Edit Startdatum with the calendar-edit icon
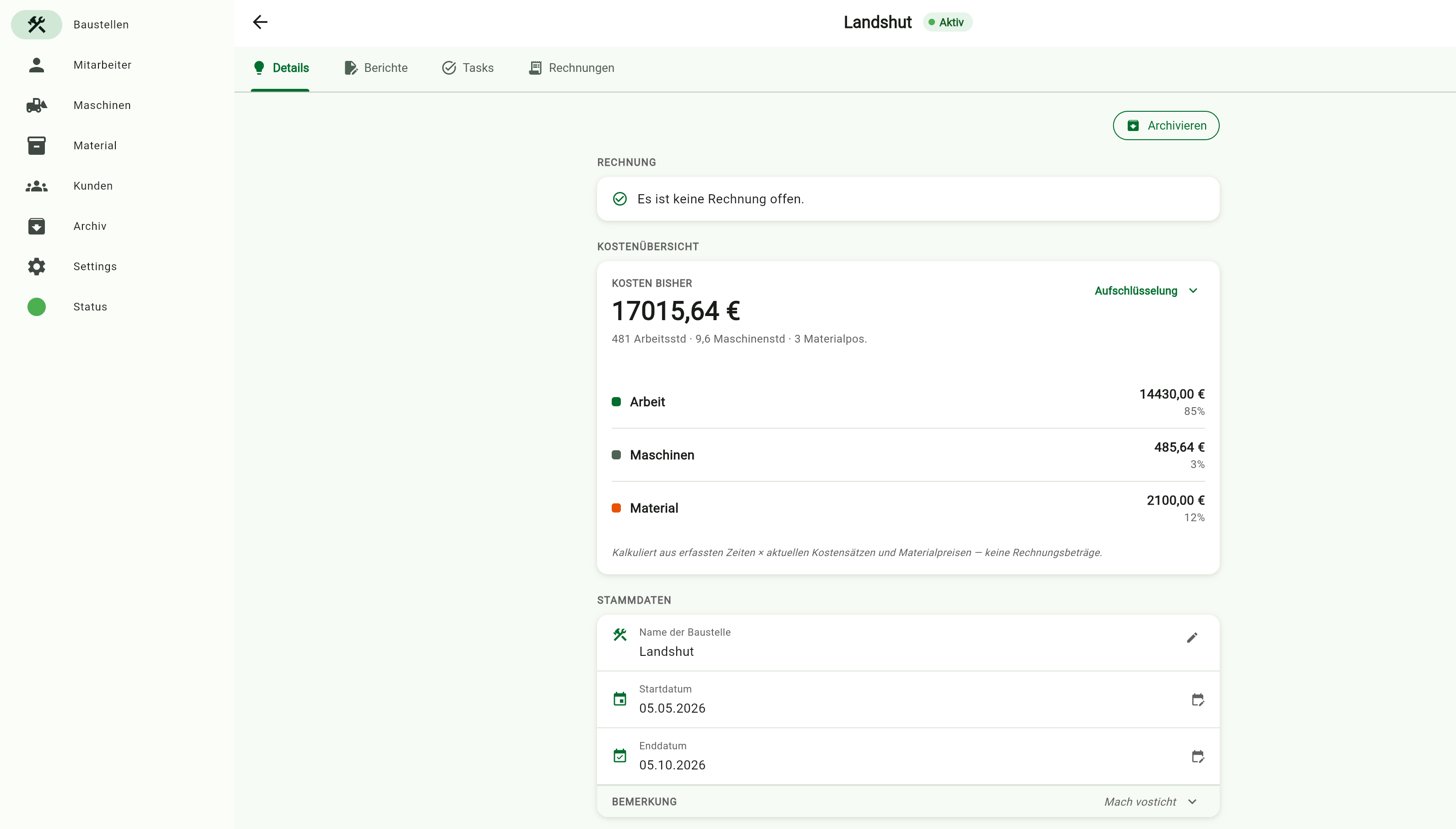 (1198, 700)
